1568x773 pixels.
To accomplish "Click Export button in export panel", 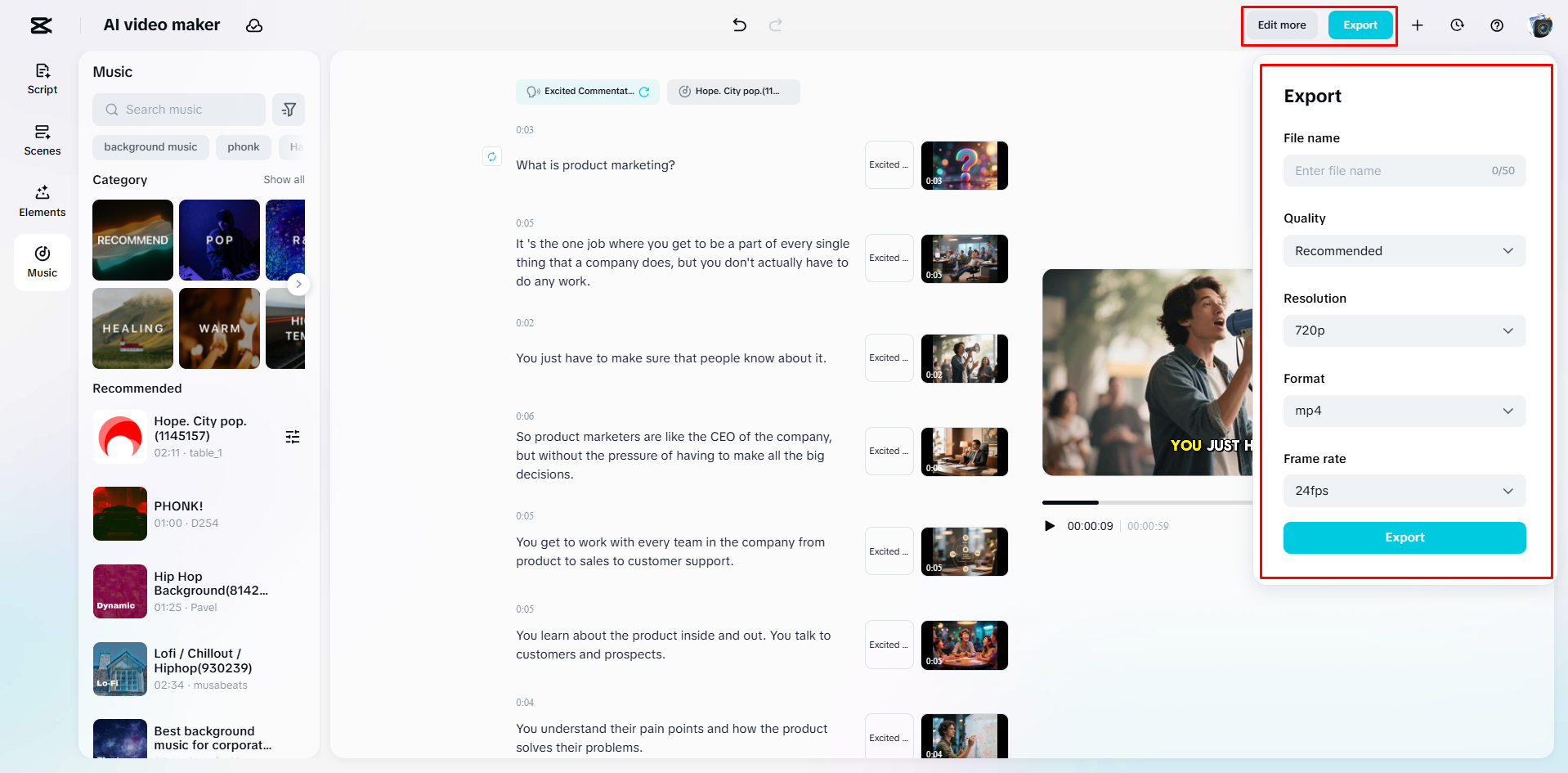I will click(x=1404, y=537).
